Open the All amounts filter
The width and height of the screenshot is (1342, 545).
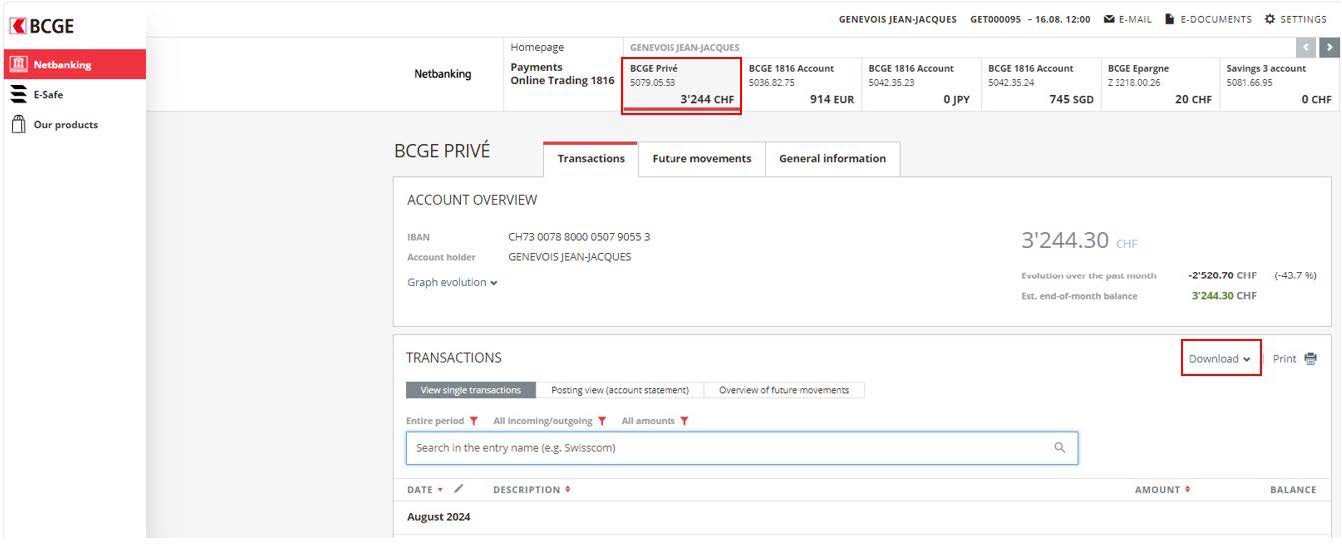pyautogui.click(x=655, y=421)
